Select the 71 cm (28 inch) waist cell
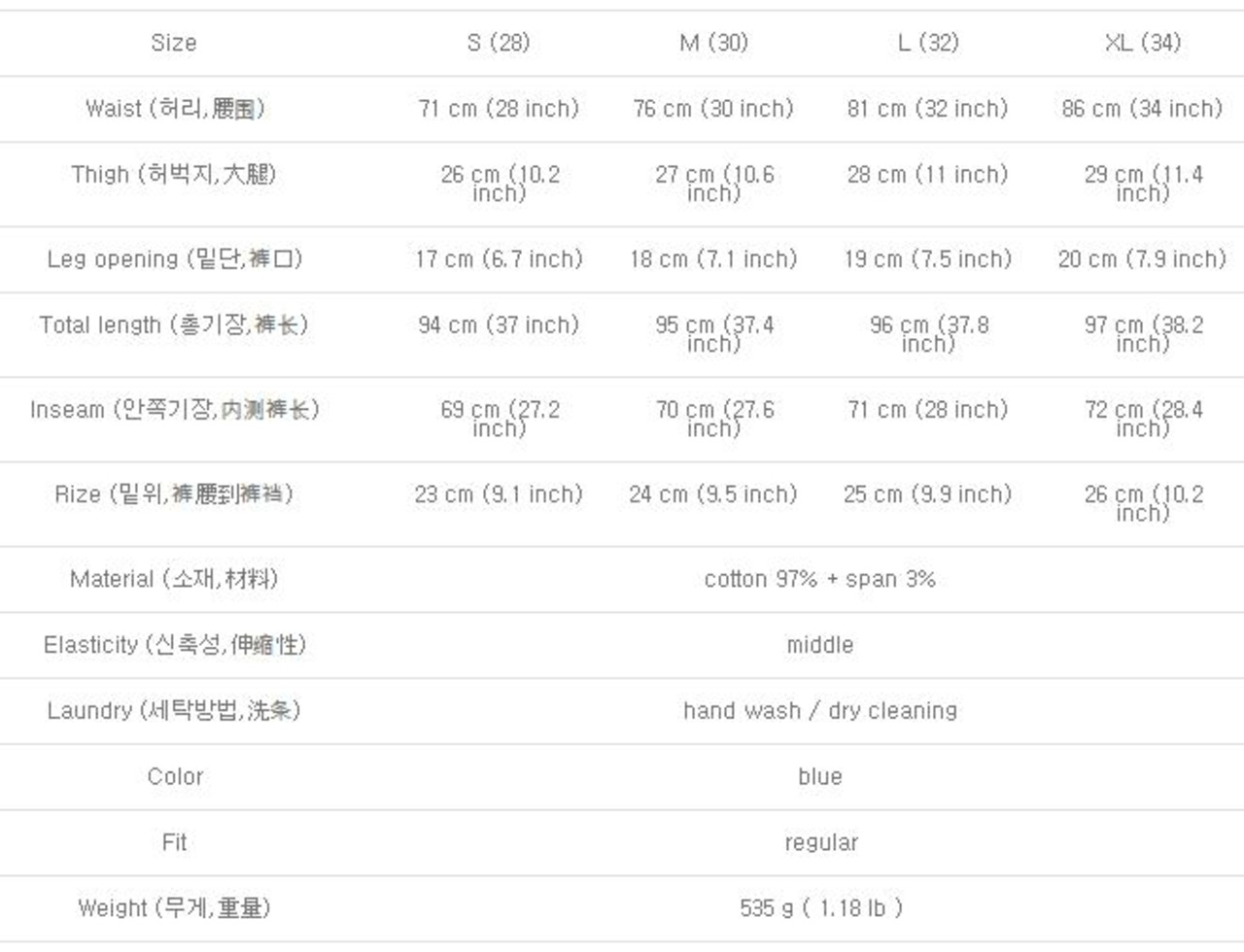 click(x=498, y=109)
